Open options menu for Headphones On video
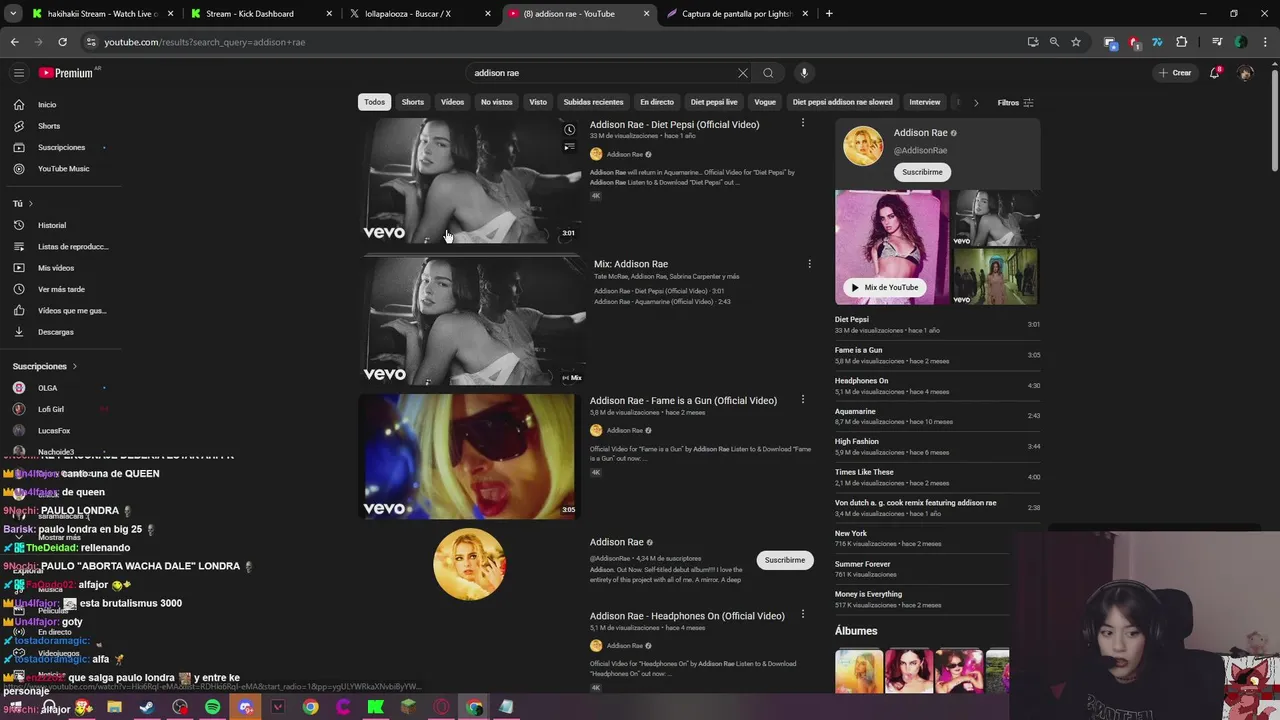This screenshot has height=720, width=1280. coord(802,615)
